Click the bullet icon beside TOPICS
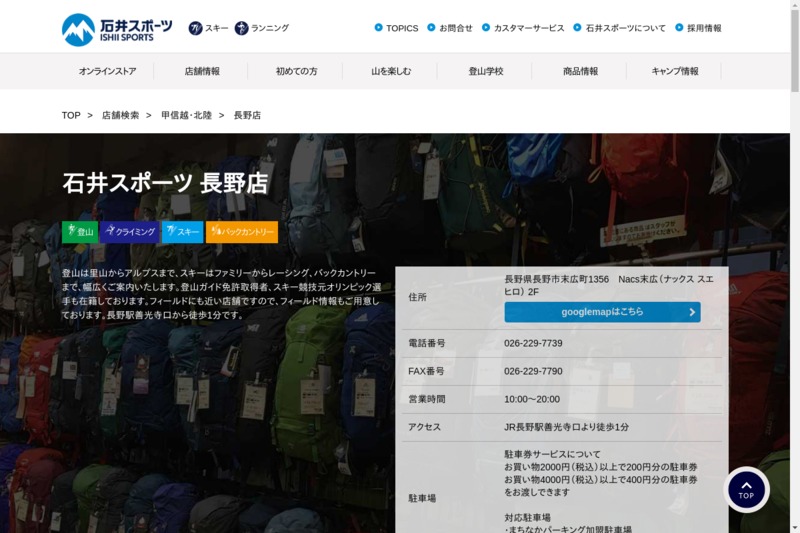The width and height of the screenshot is (800, 533). tap(378, 28)
